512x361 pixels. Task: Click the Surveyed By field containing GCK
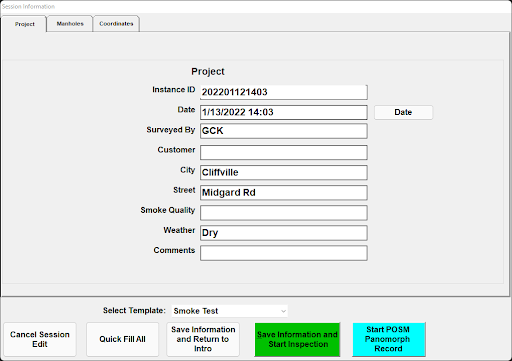pos(284,131)
